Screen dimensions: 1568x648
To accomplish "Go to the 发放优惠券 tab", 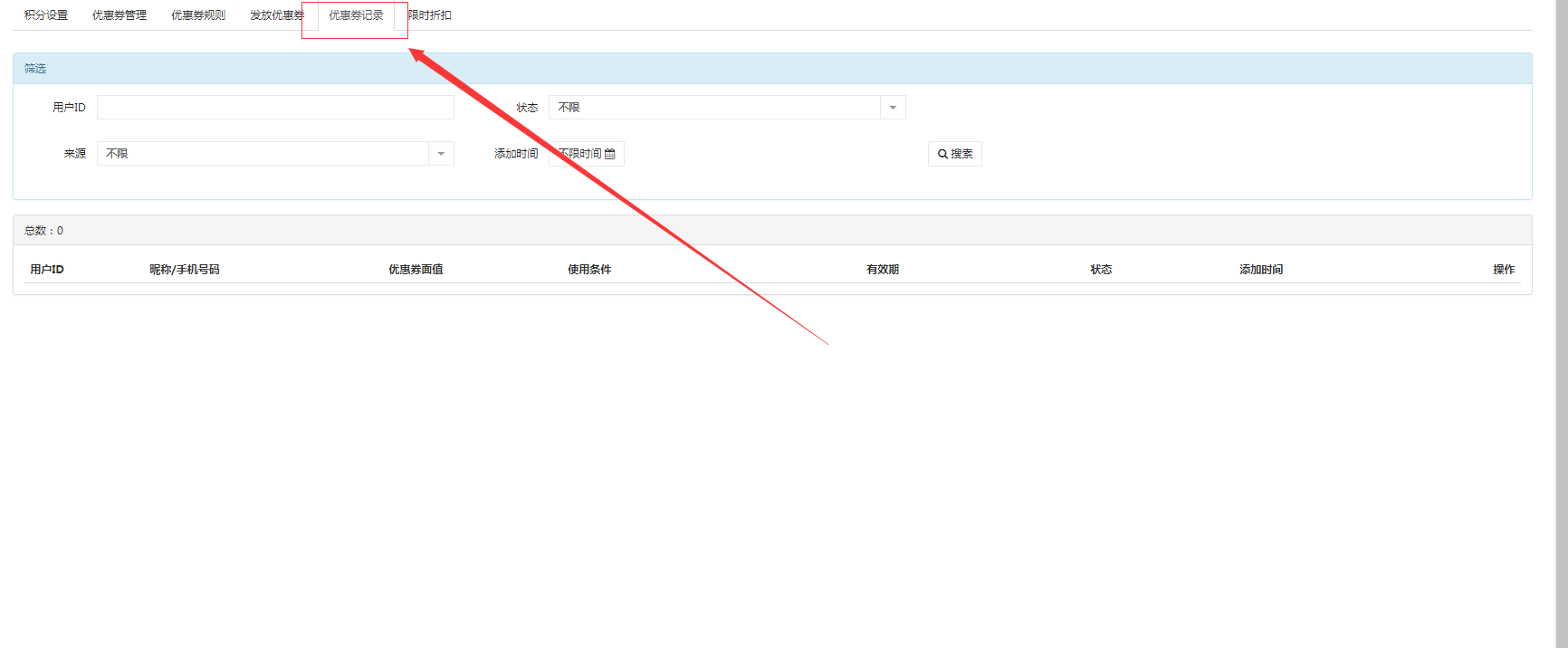I will 277,15.
